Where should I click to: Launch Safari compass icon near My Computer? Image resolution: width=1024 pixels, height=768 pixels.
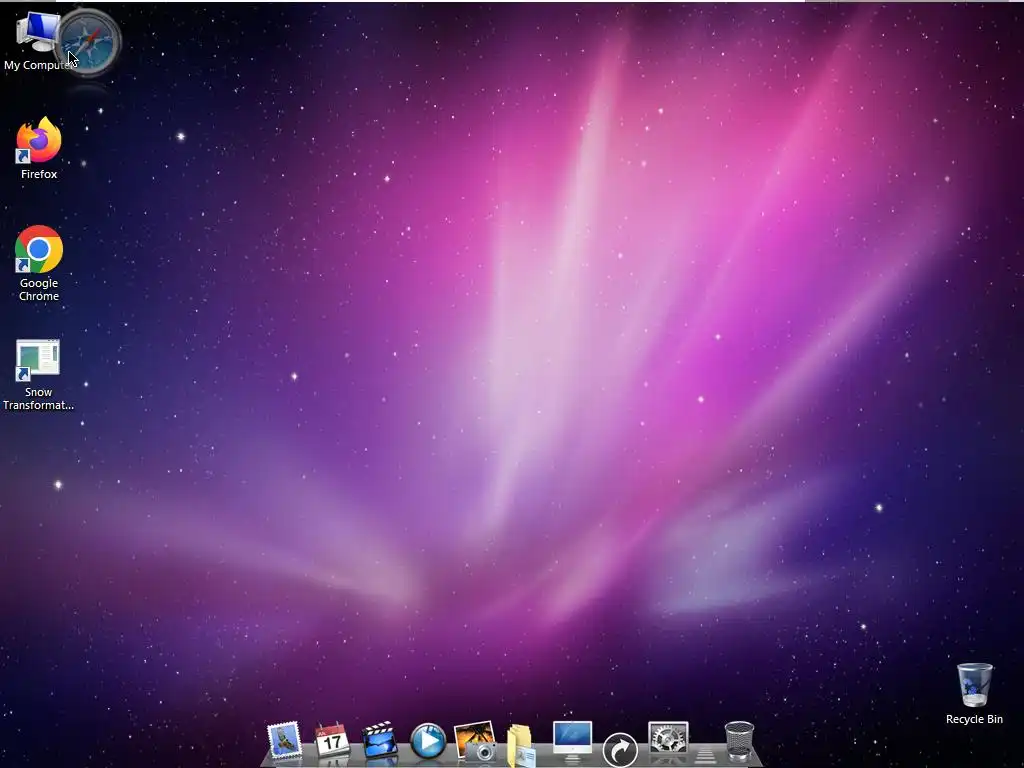click(89, 42)
